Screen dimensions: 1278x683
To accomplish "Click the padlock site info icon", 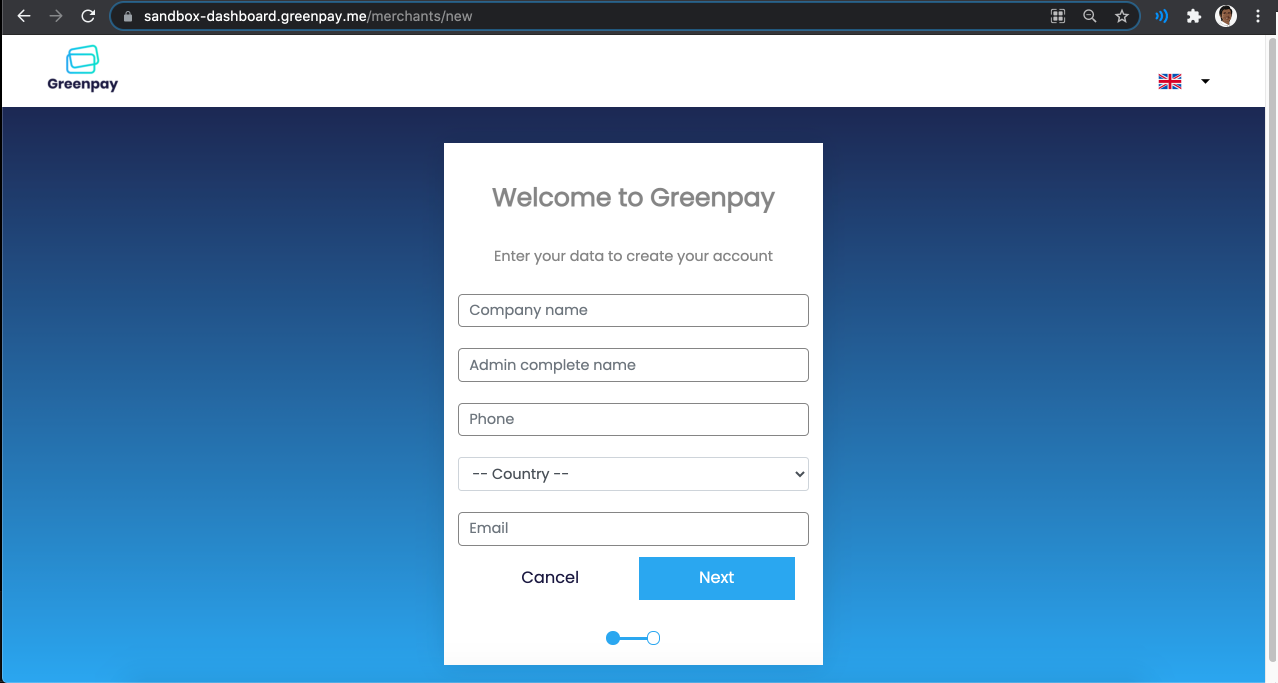I will point(127,17).
